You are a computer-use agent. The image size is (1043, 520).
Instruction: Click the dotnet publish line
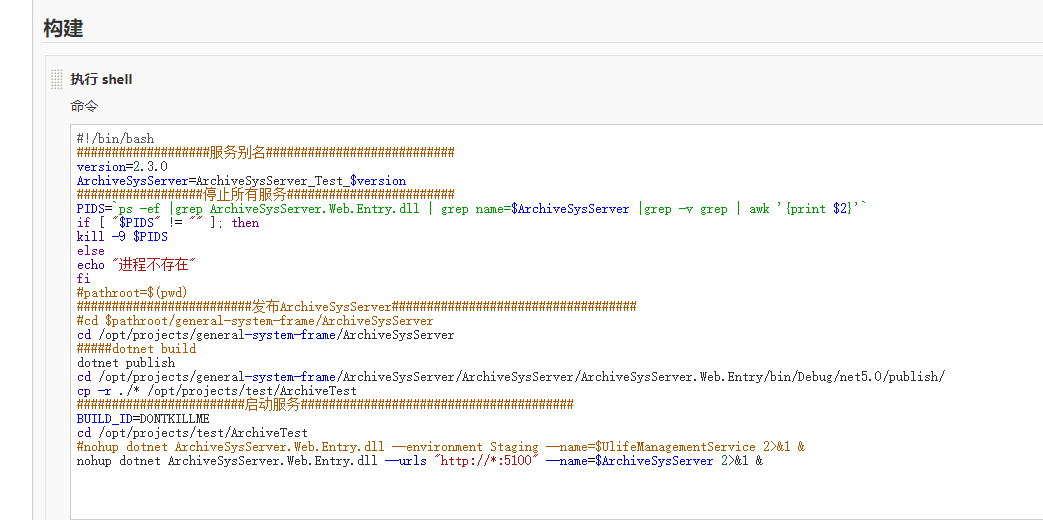[x=126, y=362]
